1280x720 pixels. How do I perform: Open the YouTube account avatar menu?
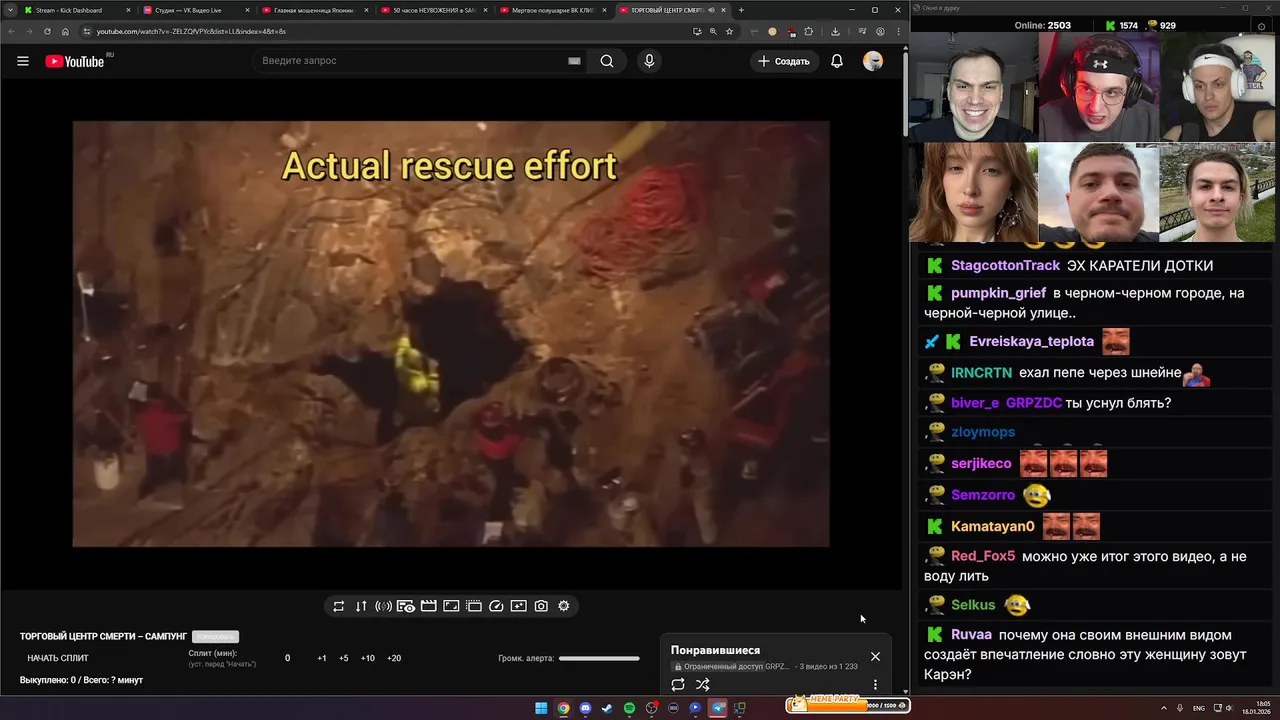coord(873,61)
